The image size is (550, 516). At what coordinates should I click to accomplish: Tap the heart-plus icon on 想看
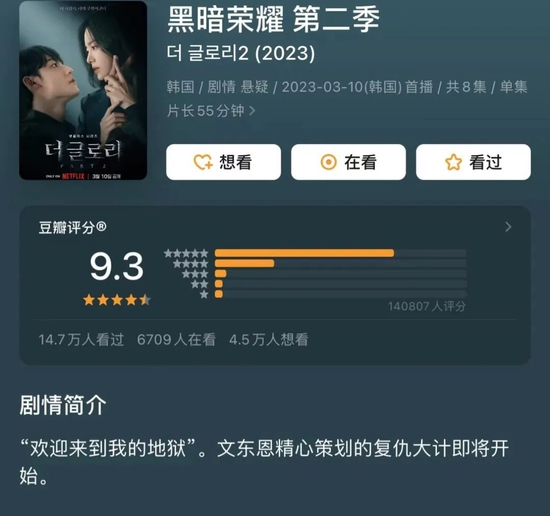click(203, 162)
